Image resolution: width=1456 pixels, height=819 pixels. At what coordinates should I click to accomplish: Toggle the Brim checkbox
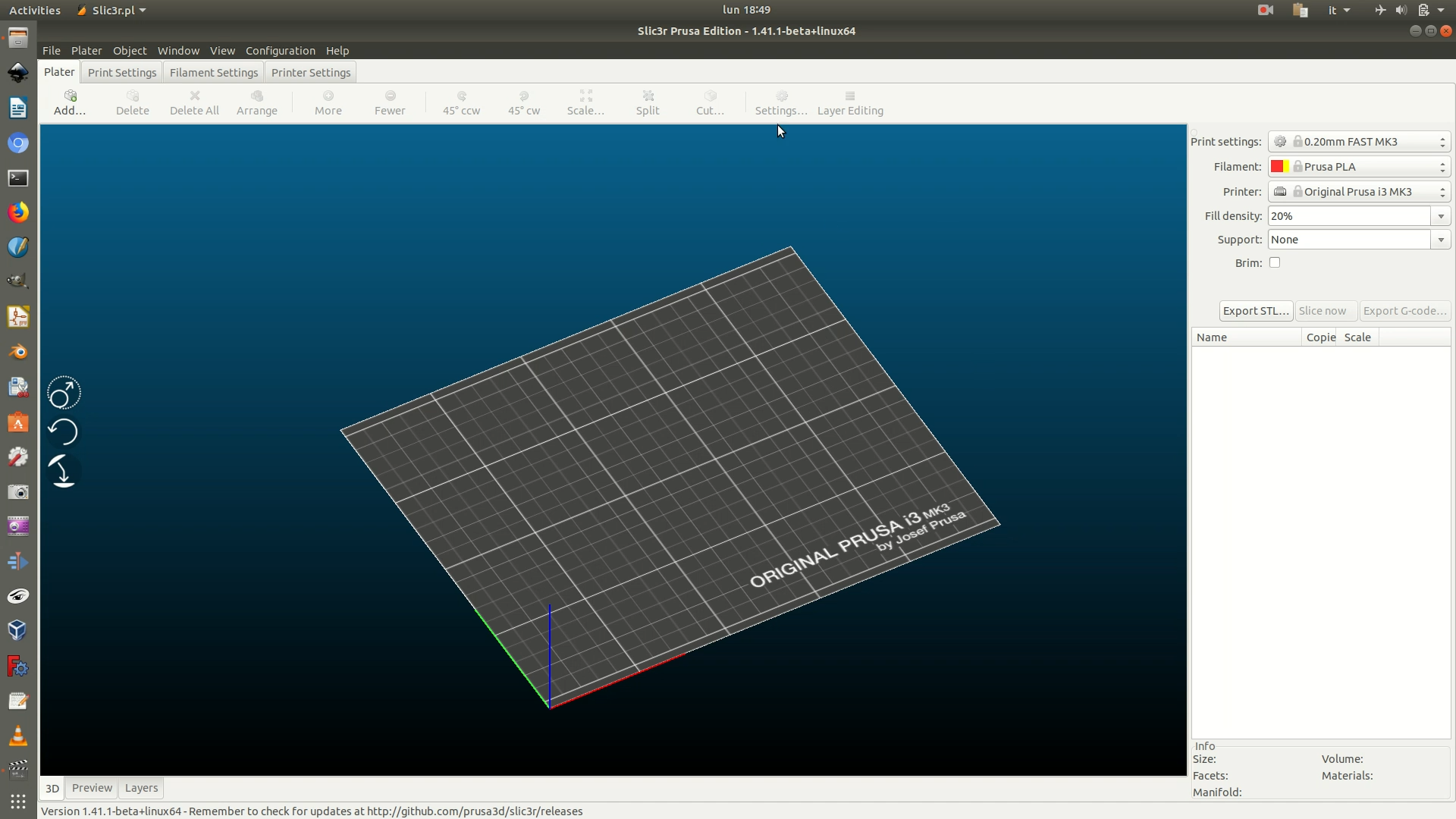1275,262
